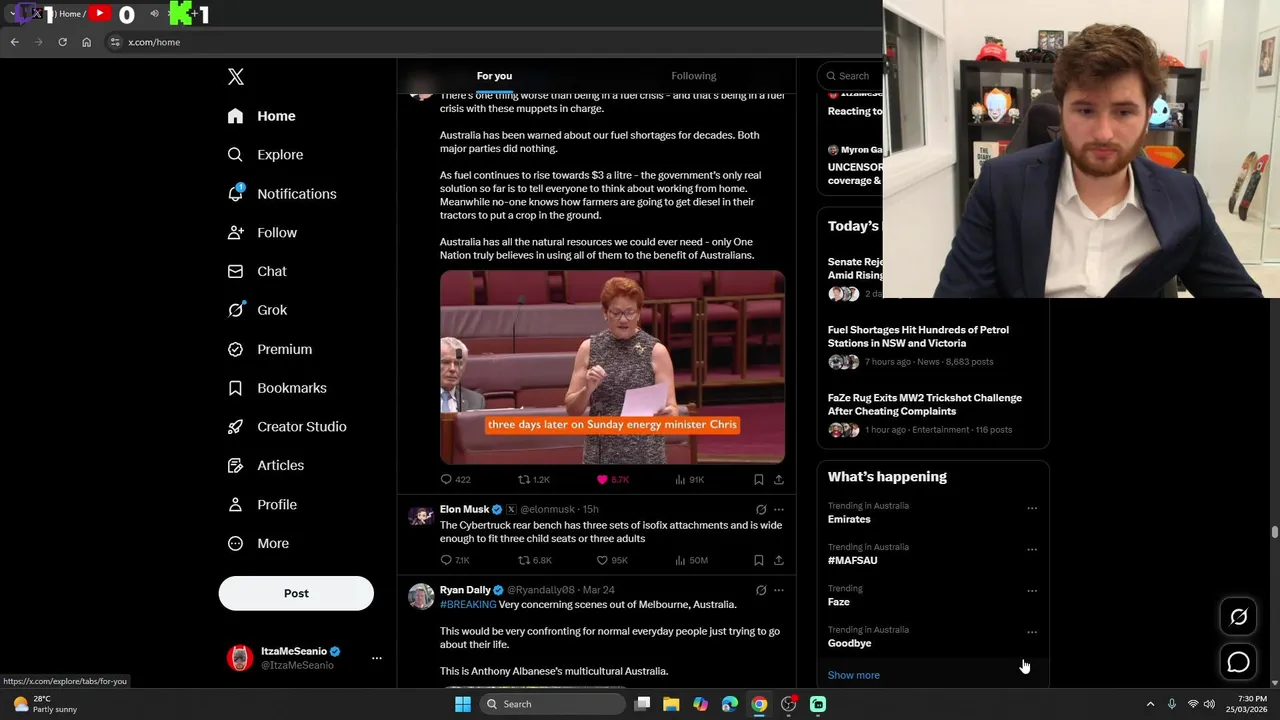Screen dimensions: 1280x720
Task: Switch to the For you tab
Action: (x=494, y=76)
